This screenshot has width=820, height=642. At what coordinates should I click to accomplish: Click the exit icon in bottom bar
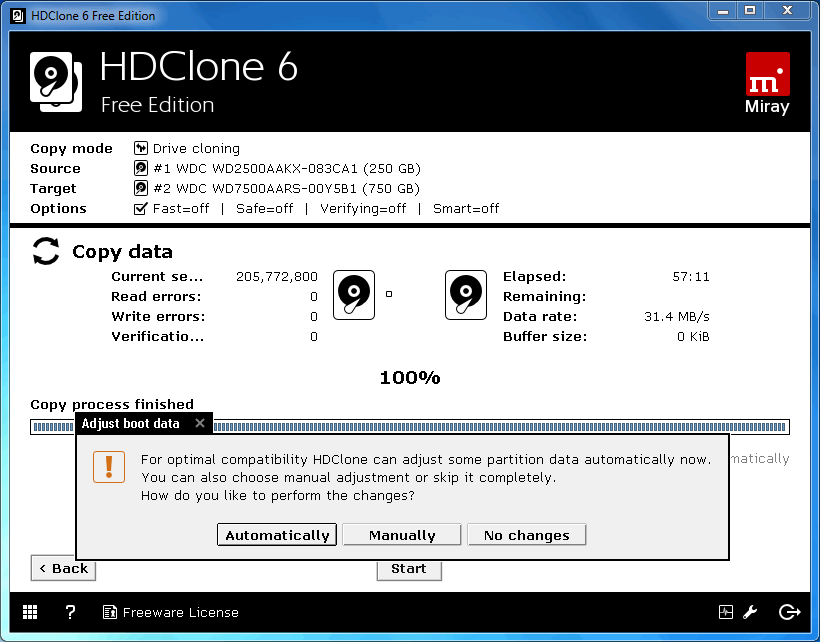point(790,612)
